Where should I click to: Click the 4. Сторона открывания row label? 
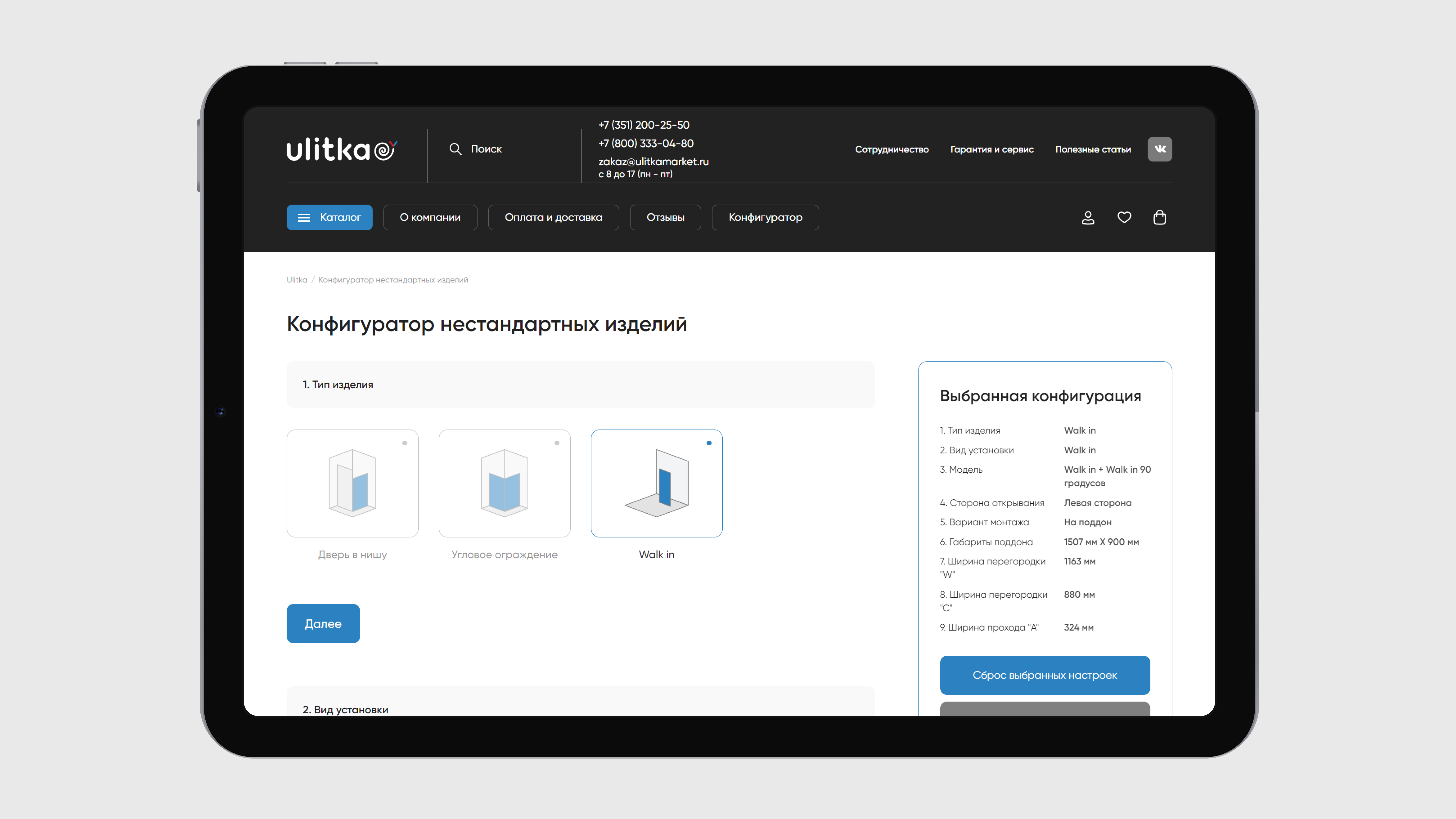pos(992,503)
